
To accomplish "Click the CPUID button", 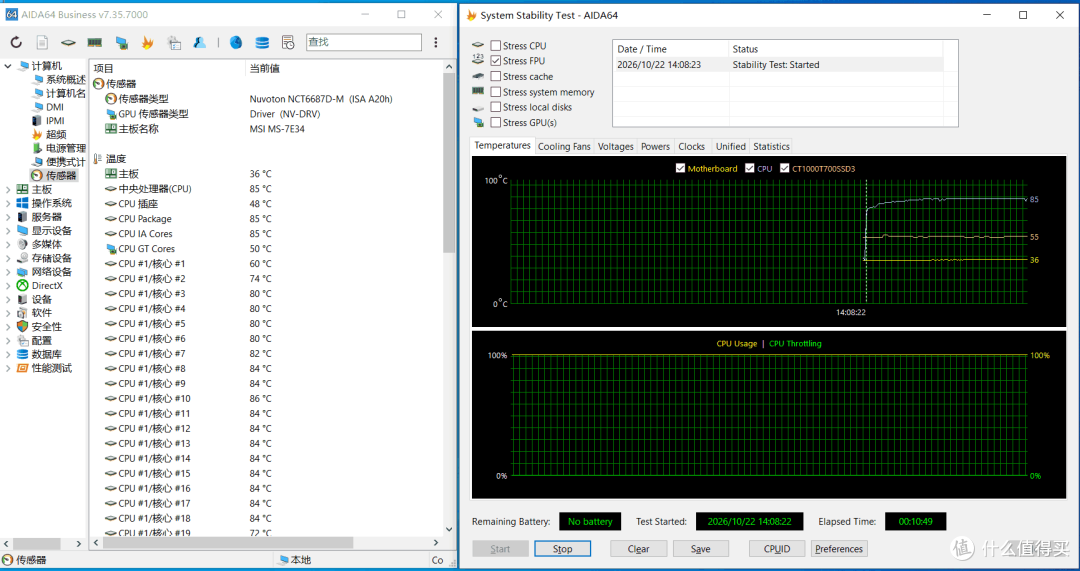I will tap(777, 549).
